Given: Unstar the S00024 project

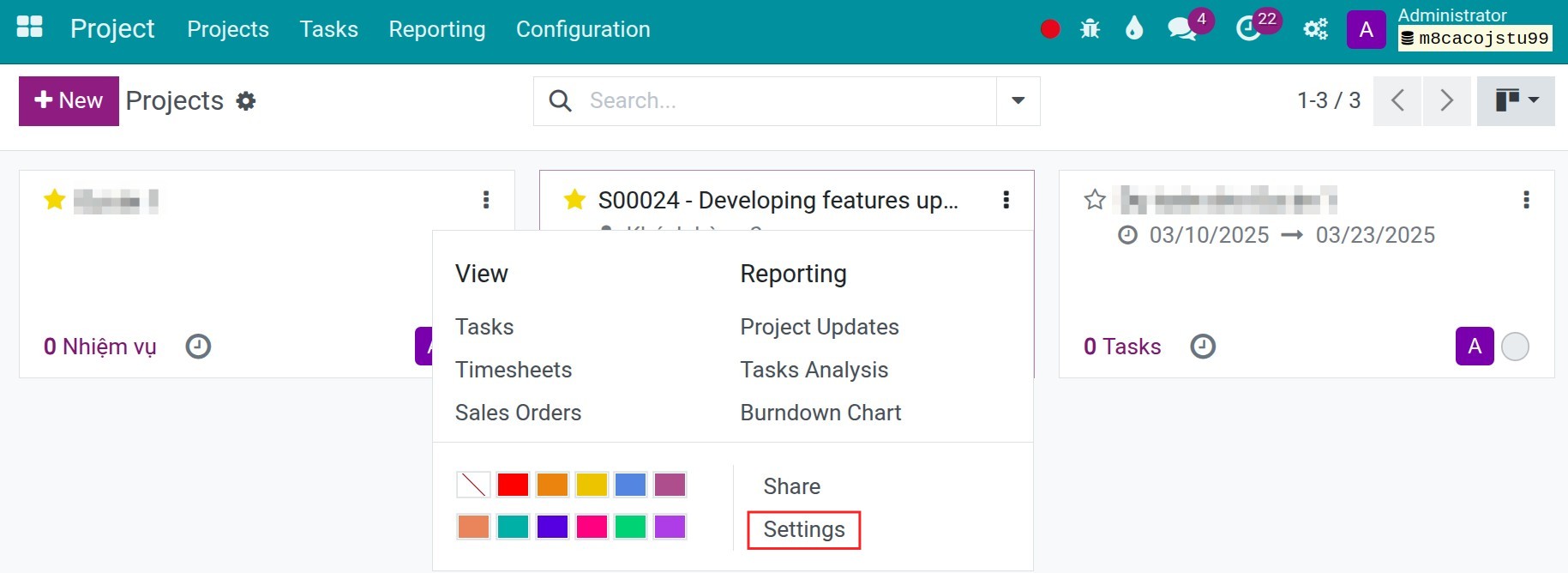Looking at the screenshot, I should coord(575,200).
